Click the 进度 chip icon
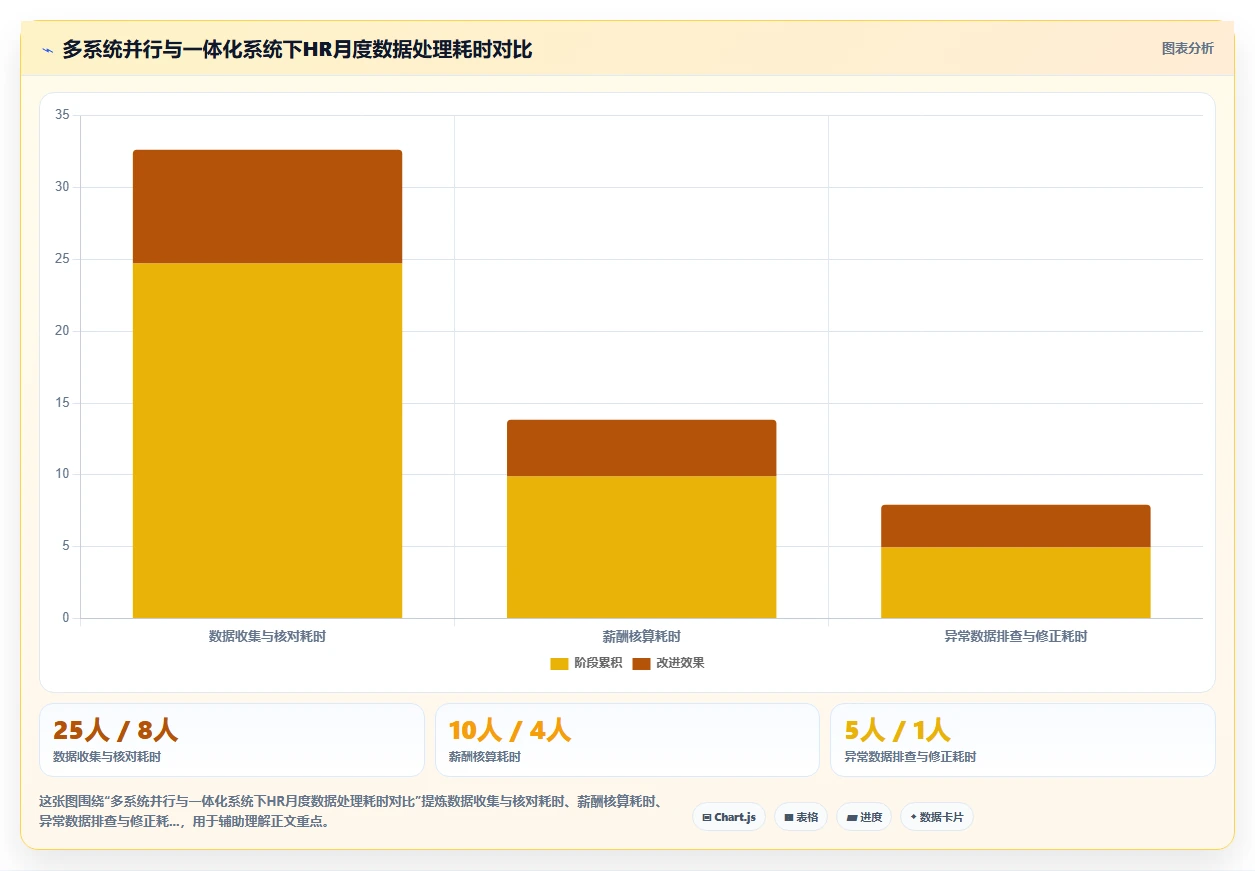Viewport: 1255px width, 871px height. tap(851, 818)
